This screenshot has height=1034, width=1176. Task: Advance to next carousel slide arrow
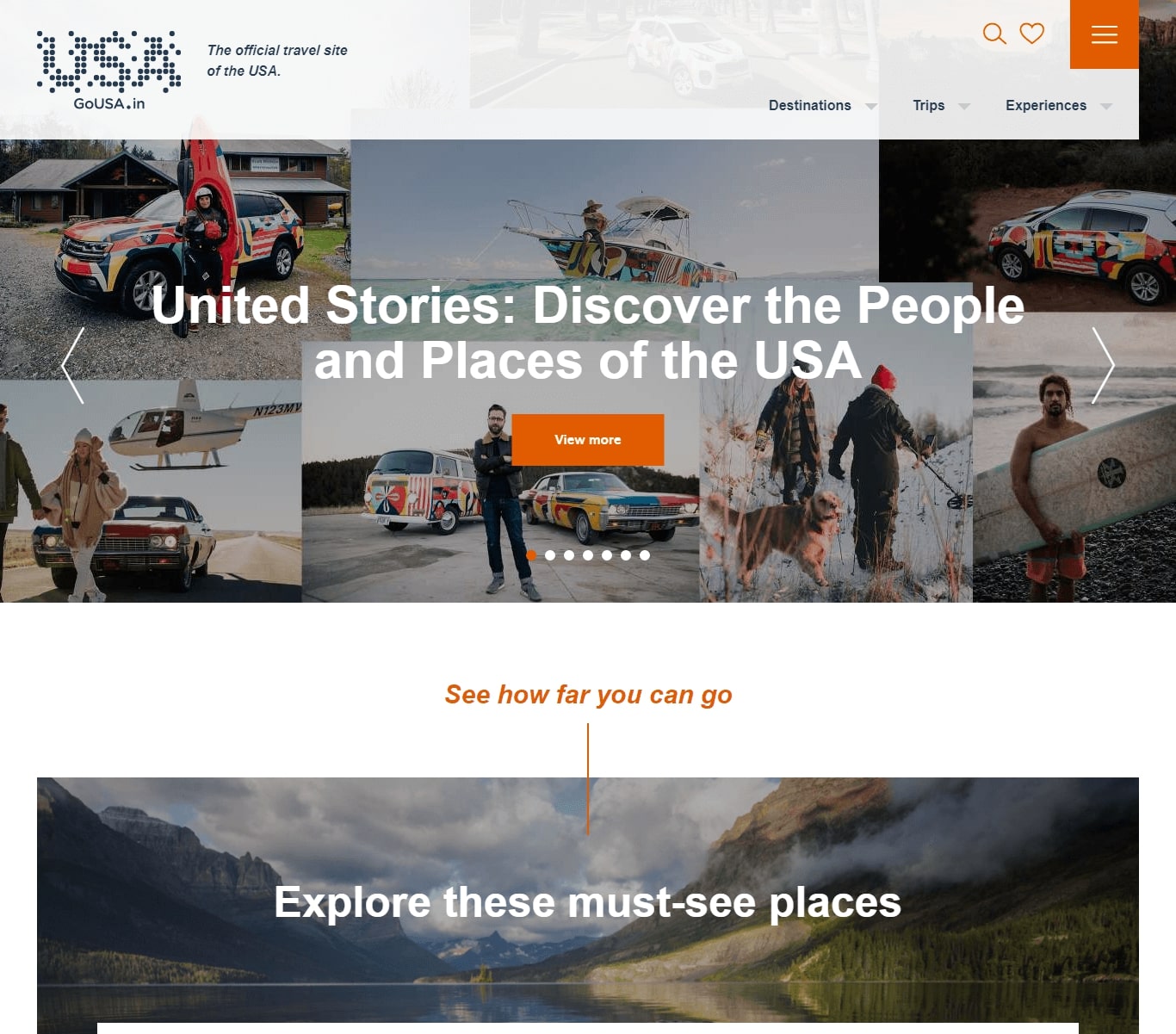point(1103,366)
